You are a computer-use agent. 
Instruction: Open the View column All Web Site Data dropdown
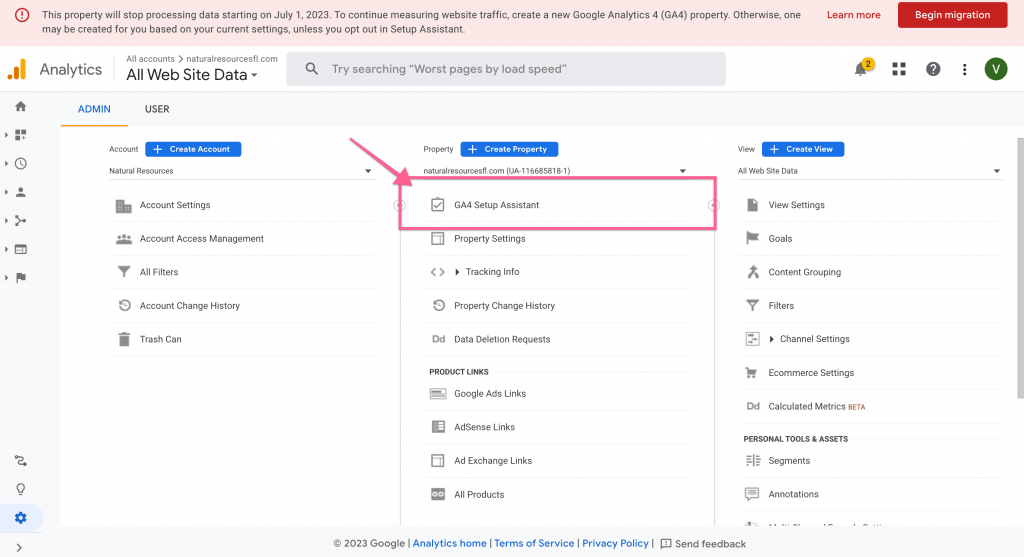pos(870,171)
